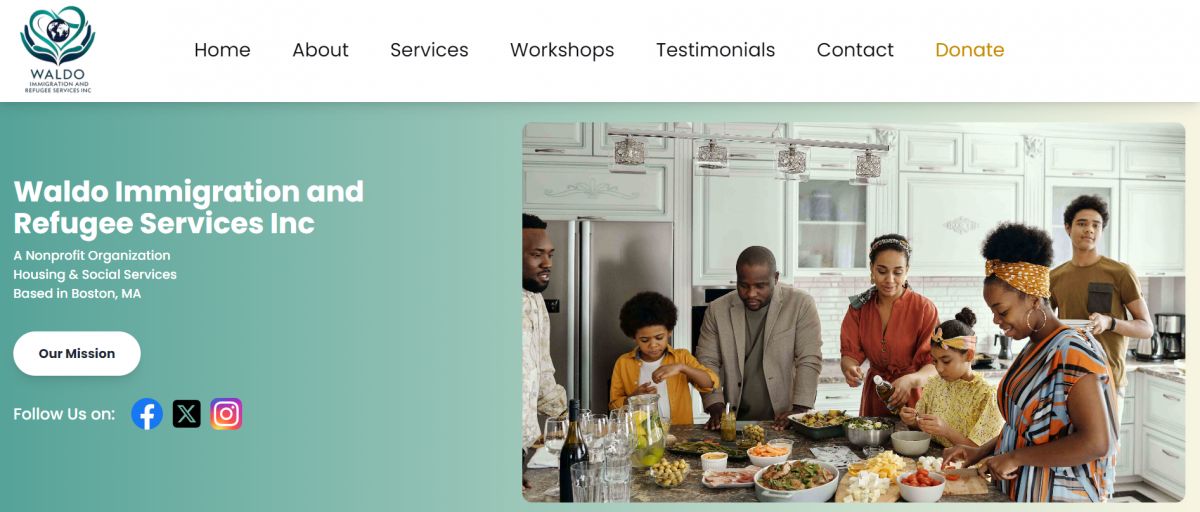Click the 'Based in Boston, MA' line
The height and width of the screenshot is (512, 1200).
pos(77,293)
